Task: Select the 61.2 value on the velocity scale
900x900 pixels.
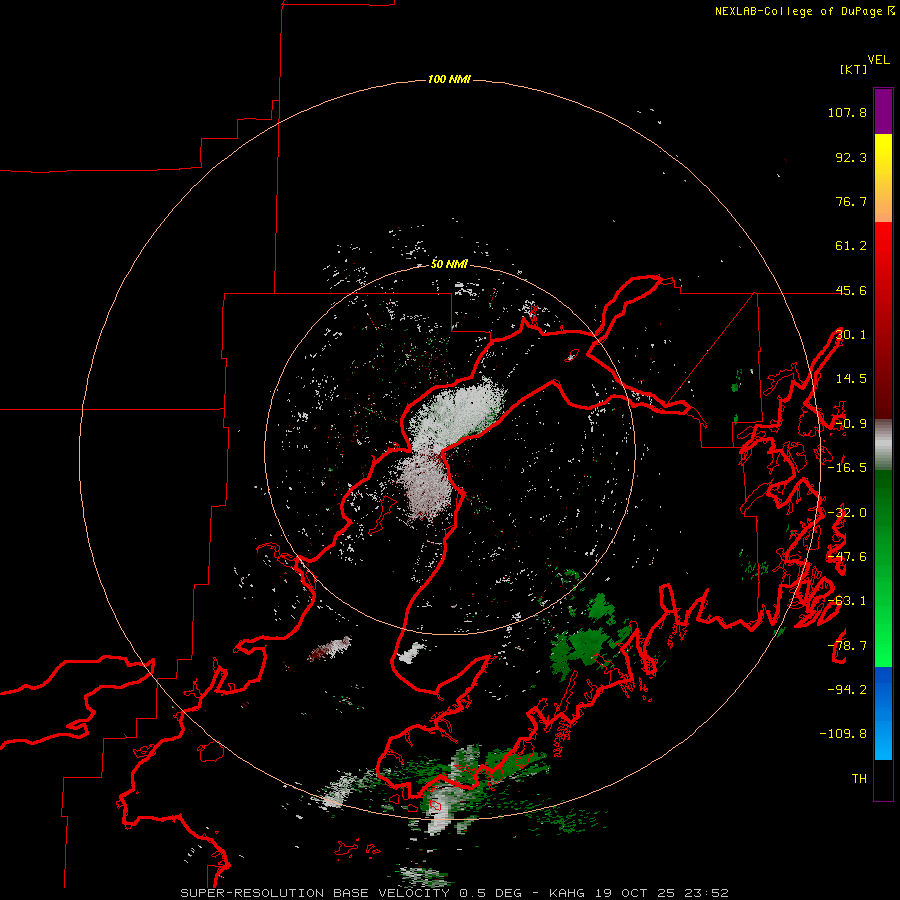Action: [851, 246]
